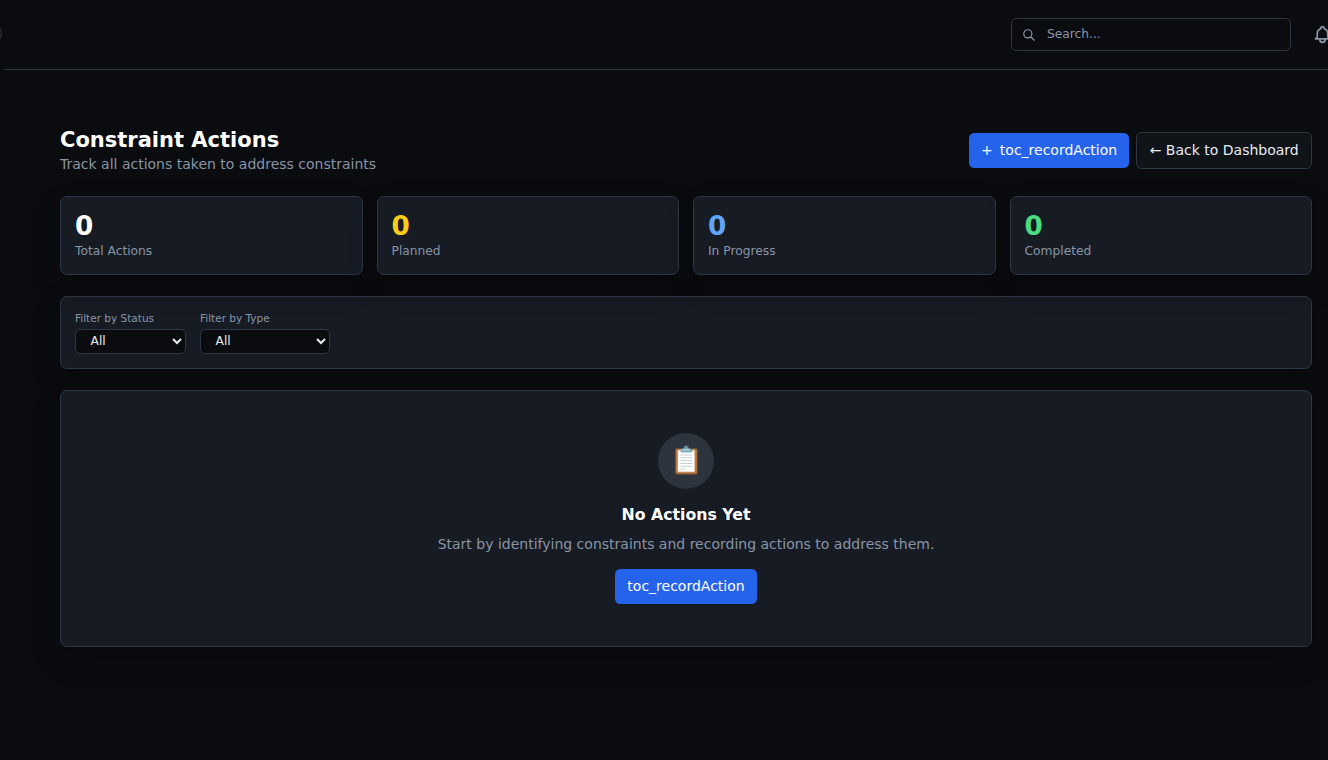Select the Planned stat card
Screen dimensions: 1328x760
click(x=528, y=235)
